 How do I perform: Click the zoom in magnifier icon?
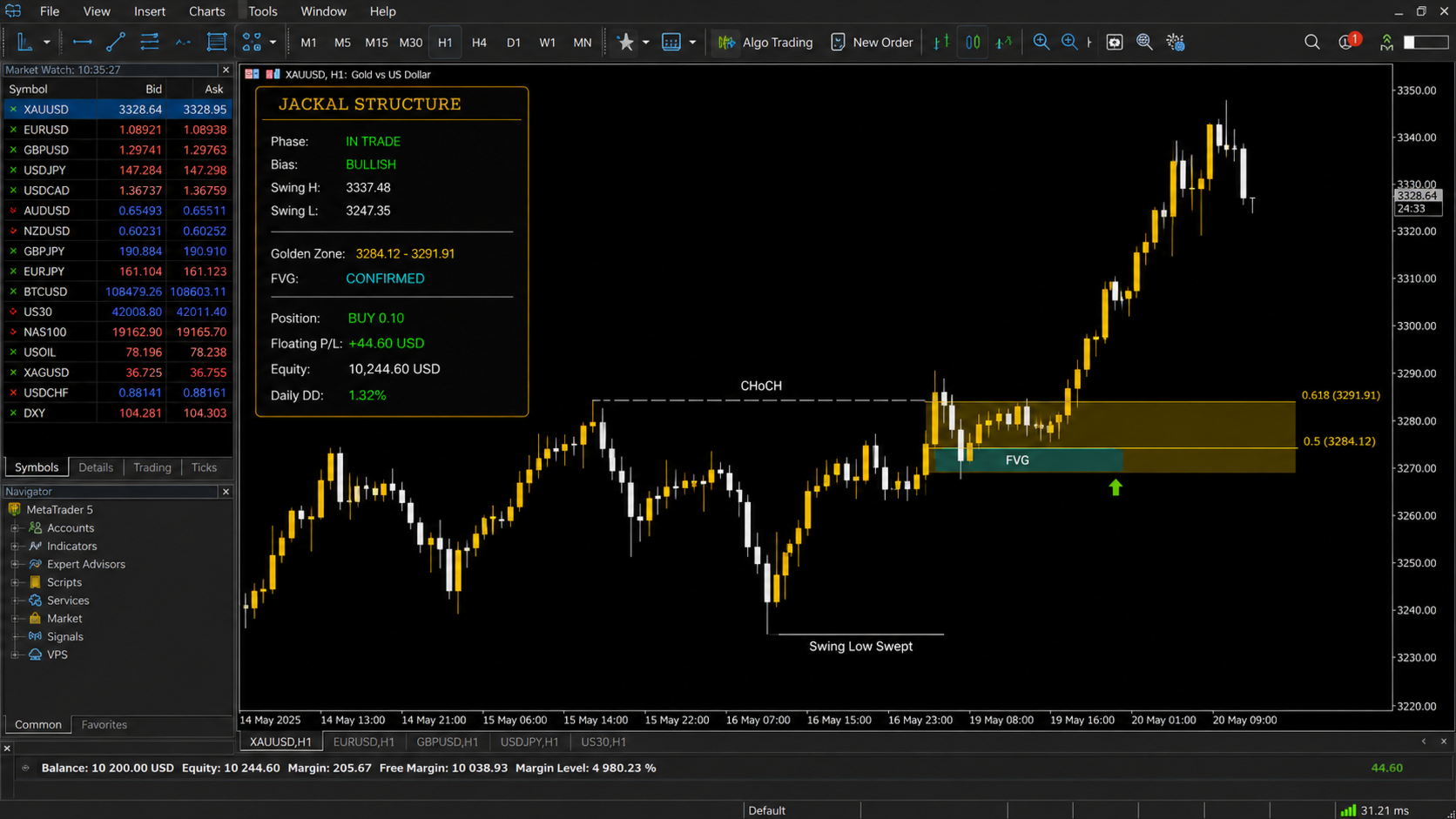coord(1041,42)
